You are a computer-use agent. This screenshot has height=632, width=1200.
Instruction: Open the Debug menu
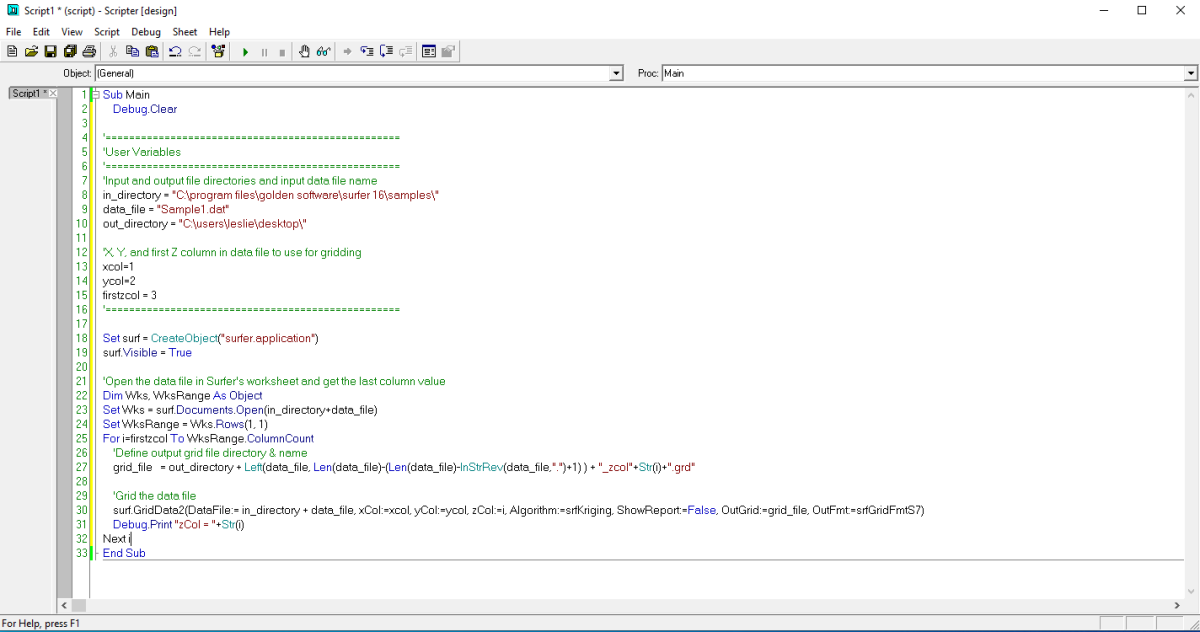[x=145, y=31]
